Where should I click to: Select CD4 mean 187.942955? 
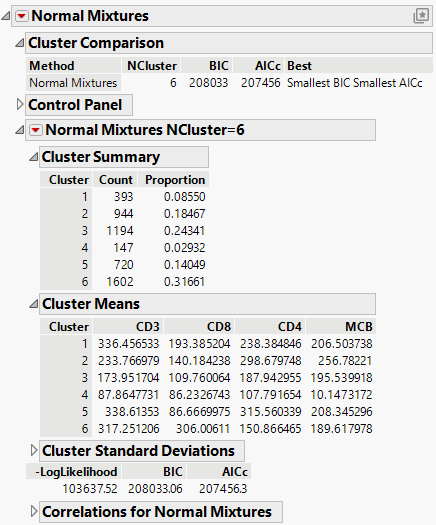(270, 378)
